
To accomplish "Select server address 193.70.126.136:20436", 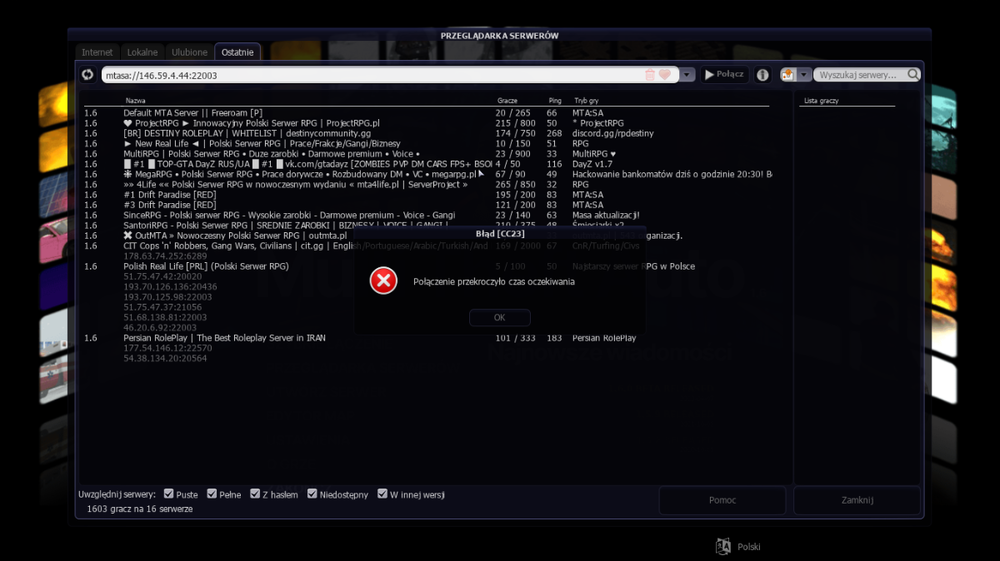I will pos(170,286).
